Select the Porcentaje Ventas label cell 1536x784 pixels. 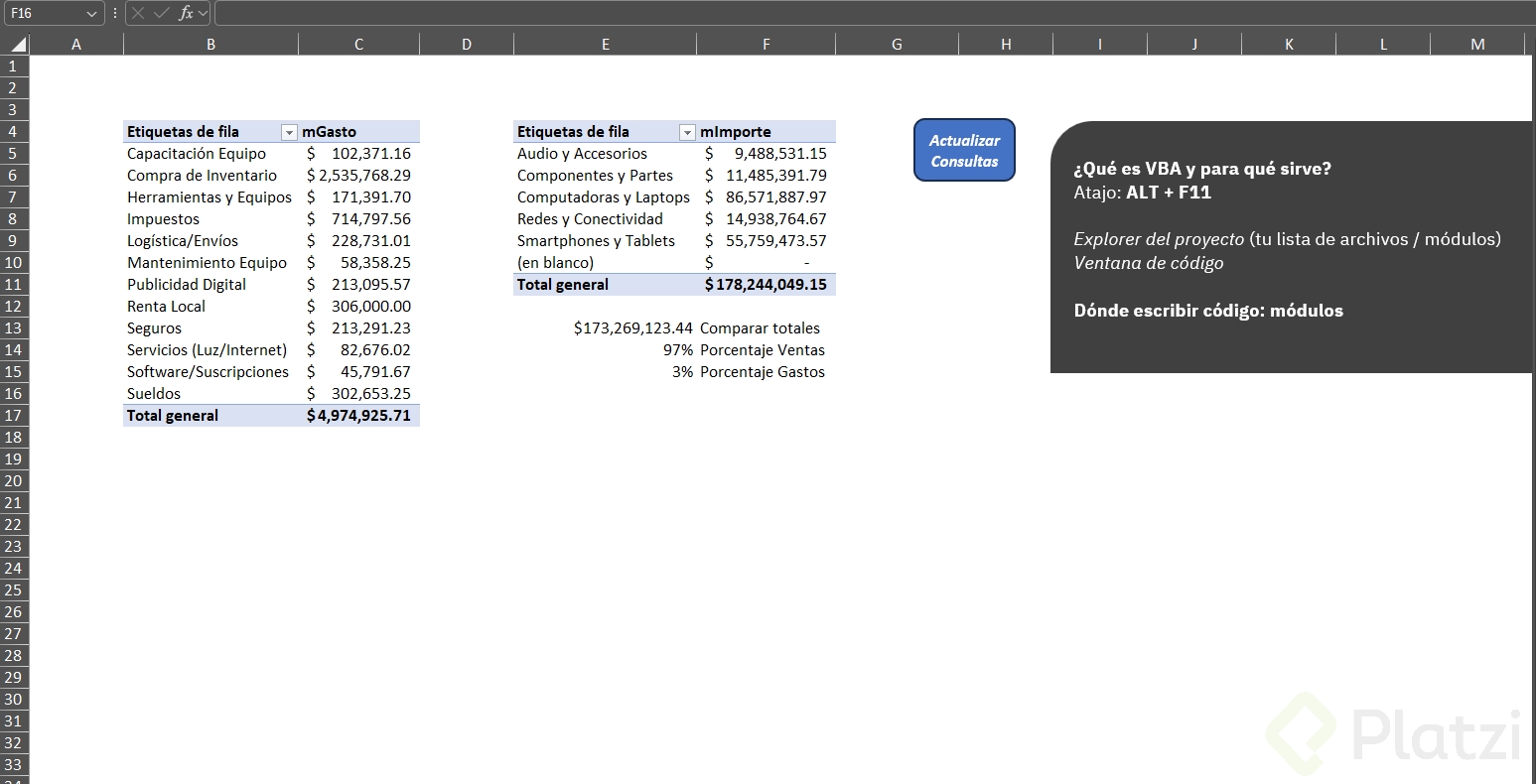(766, 350)
